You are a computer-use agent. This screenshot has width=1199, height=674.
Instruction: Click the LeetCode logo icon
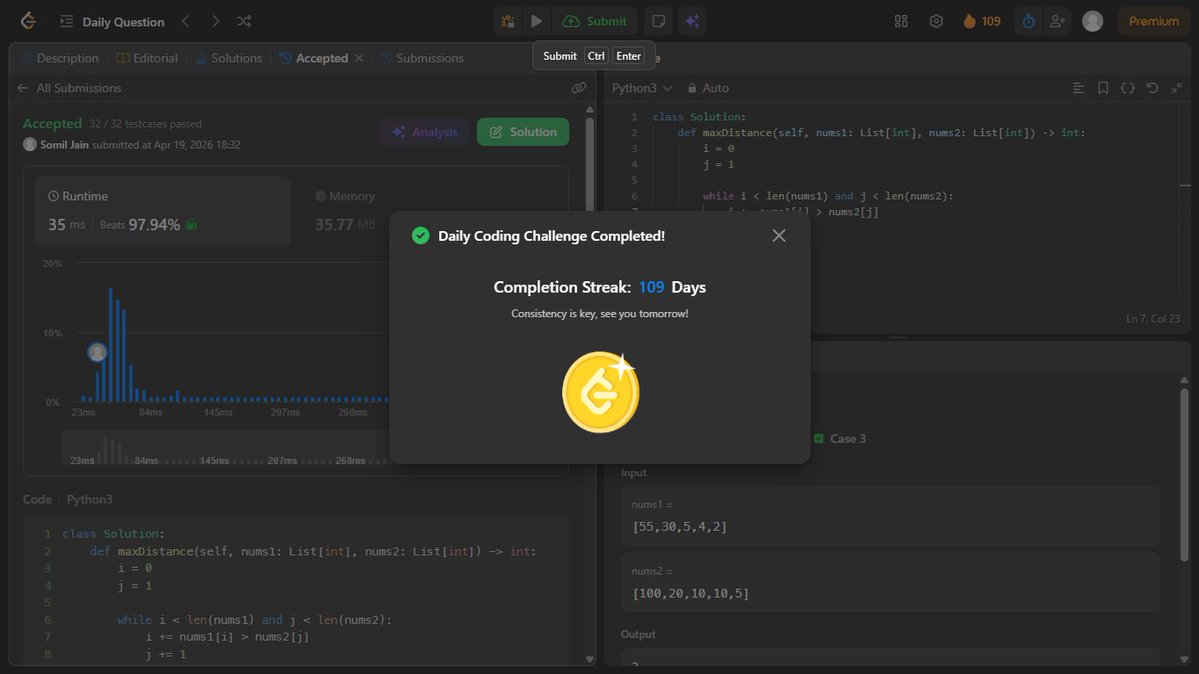click(28, 21)
